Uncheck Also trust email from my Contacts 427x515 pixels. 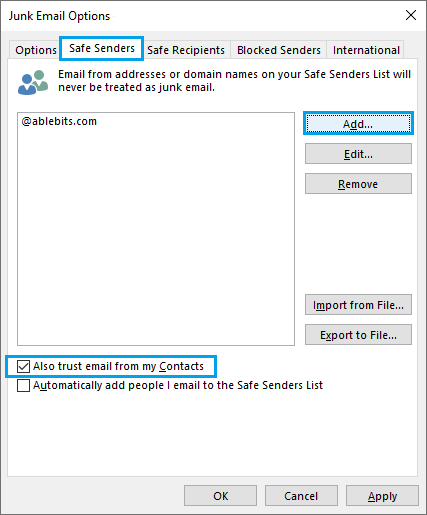[23, 366]
